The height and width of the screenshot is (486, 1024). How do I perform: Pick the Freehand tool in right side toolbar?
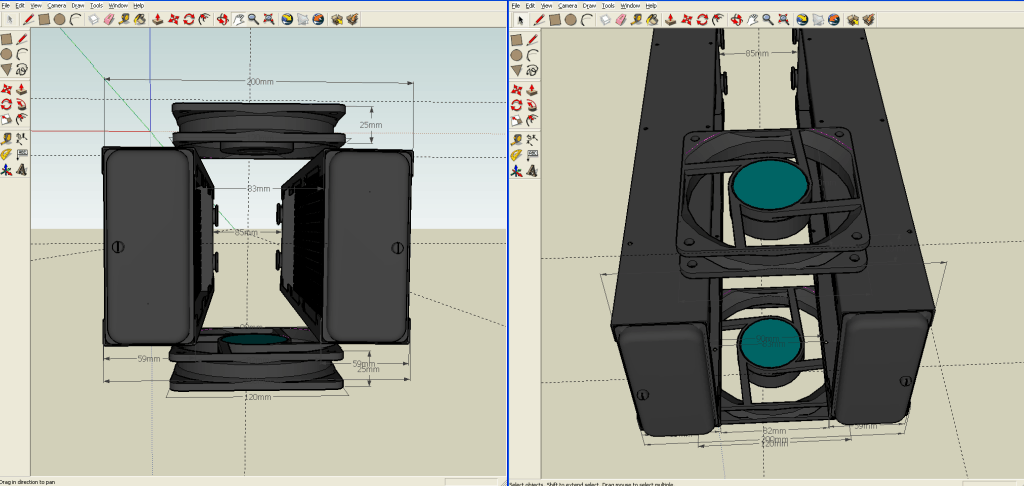(x=532, y=70)
